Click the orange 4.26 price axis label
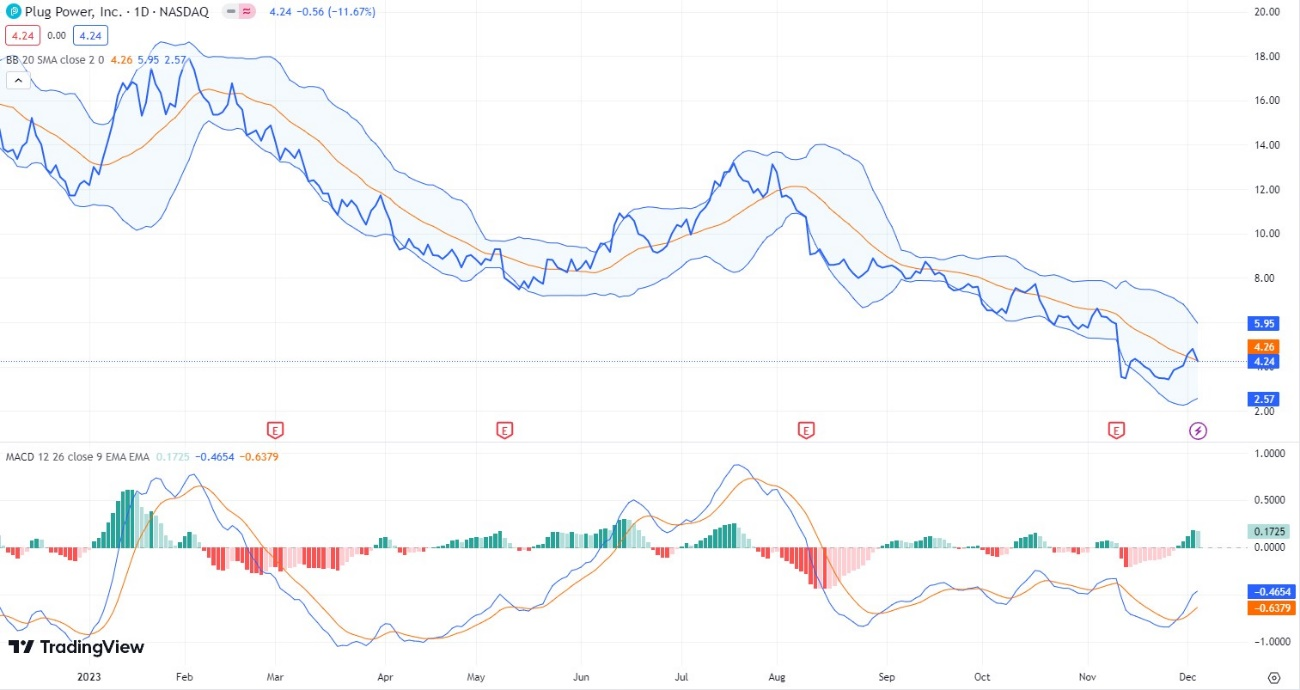The height and width of the screenshot is (690, 1300). coord(1264,347)
